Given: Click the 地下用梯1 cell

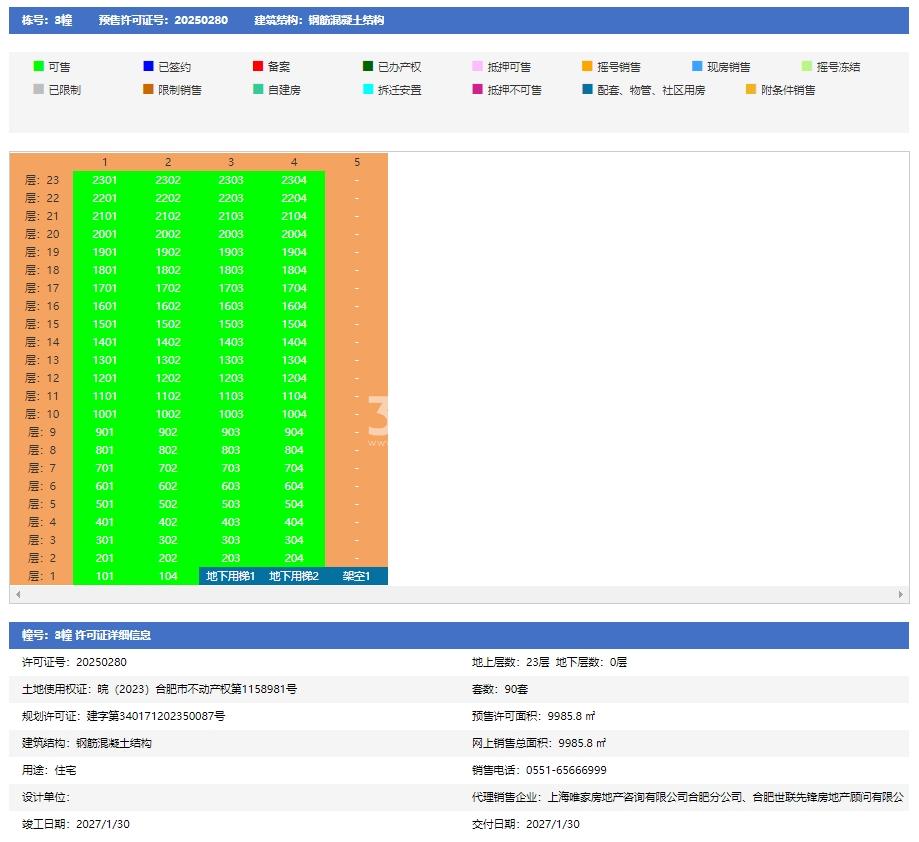Looking at the screenshot, I should click(231, 576).
